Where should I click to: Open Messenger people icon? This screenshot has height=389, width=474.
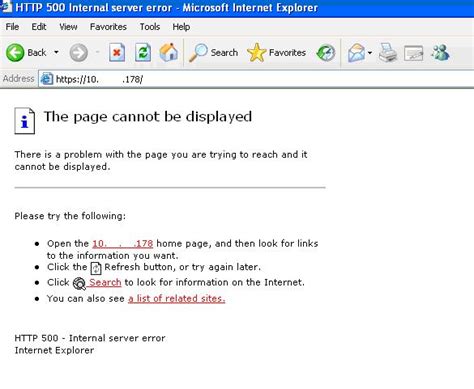440,53
